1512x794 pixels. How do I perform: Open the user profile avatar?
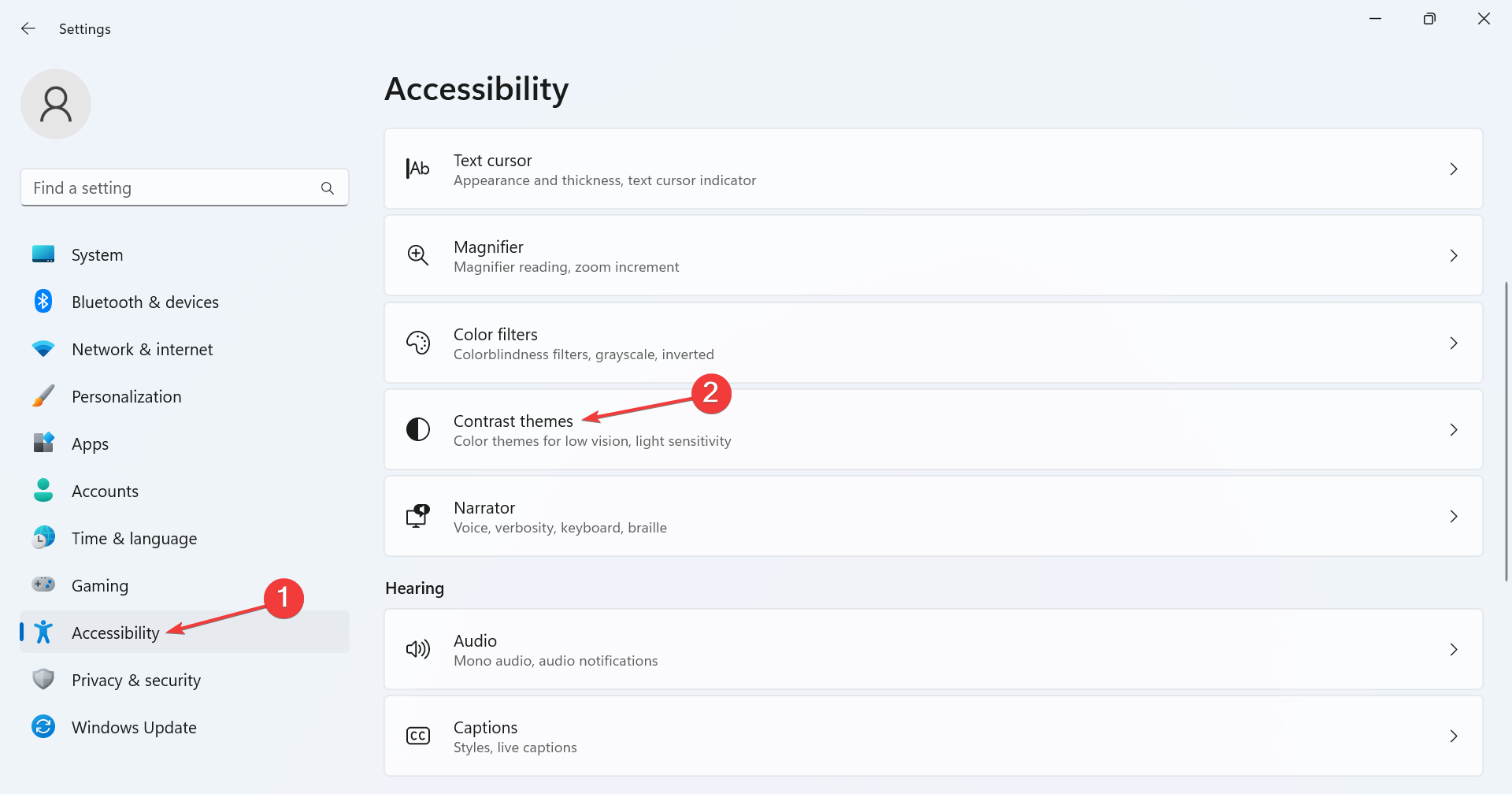coord(56,104)
